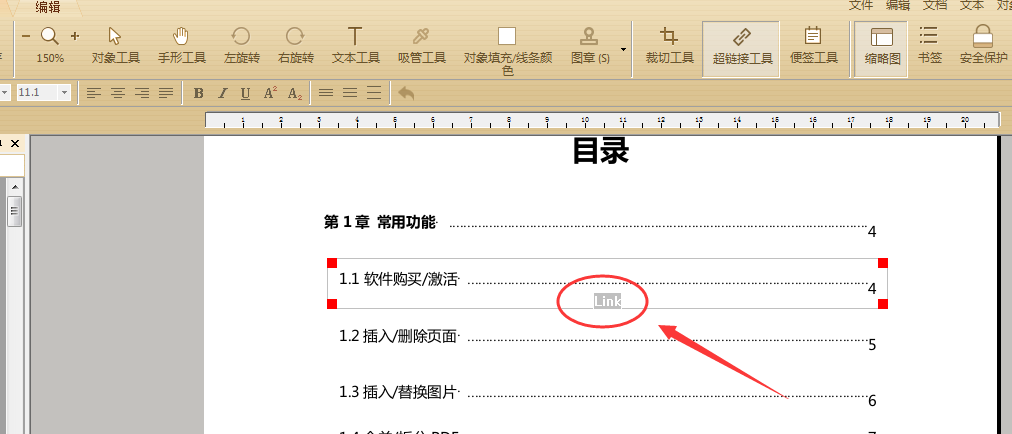Click the side panel scrollbar thumb
The width and height of the screenshot is (1012, 434).
14,211
